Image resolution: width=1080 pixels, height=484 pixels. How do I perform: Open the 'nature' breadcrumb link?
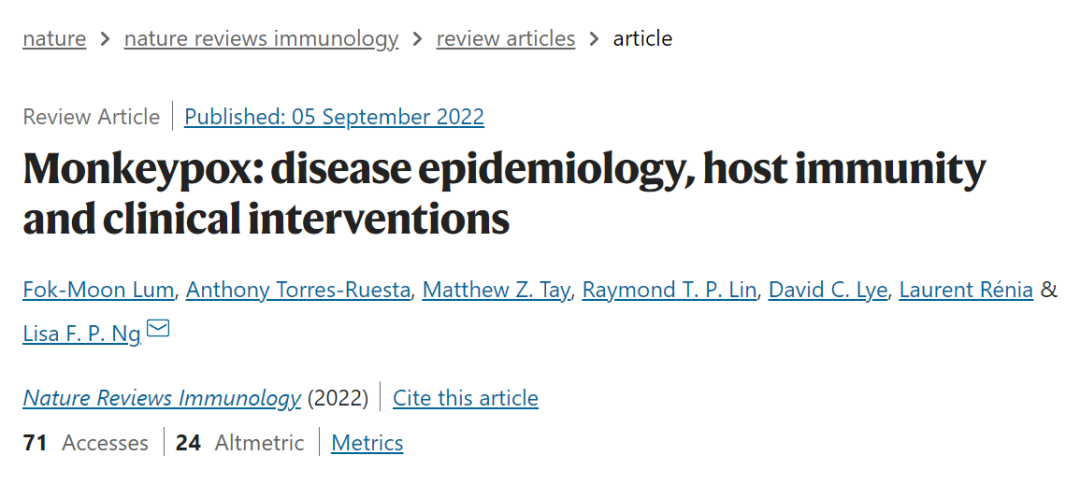54,39
